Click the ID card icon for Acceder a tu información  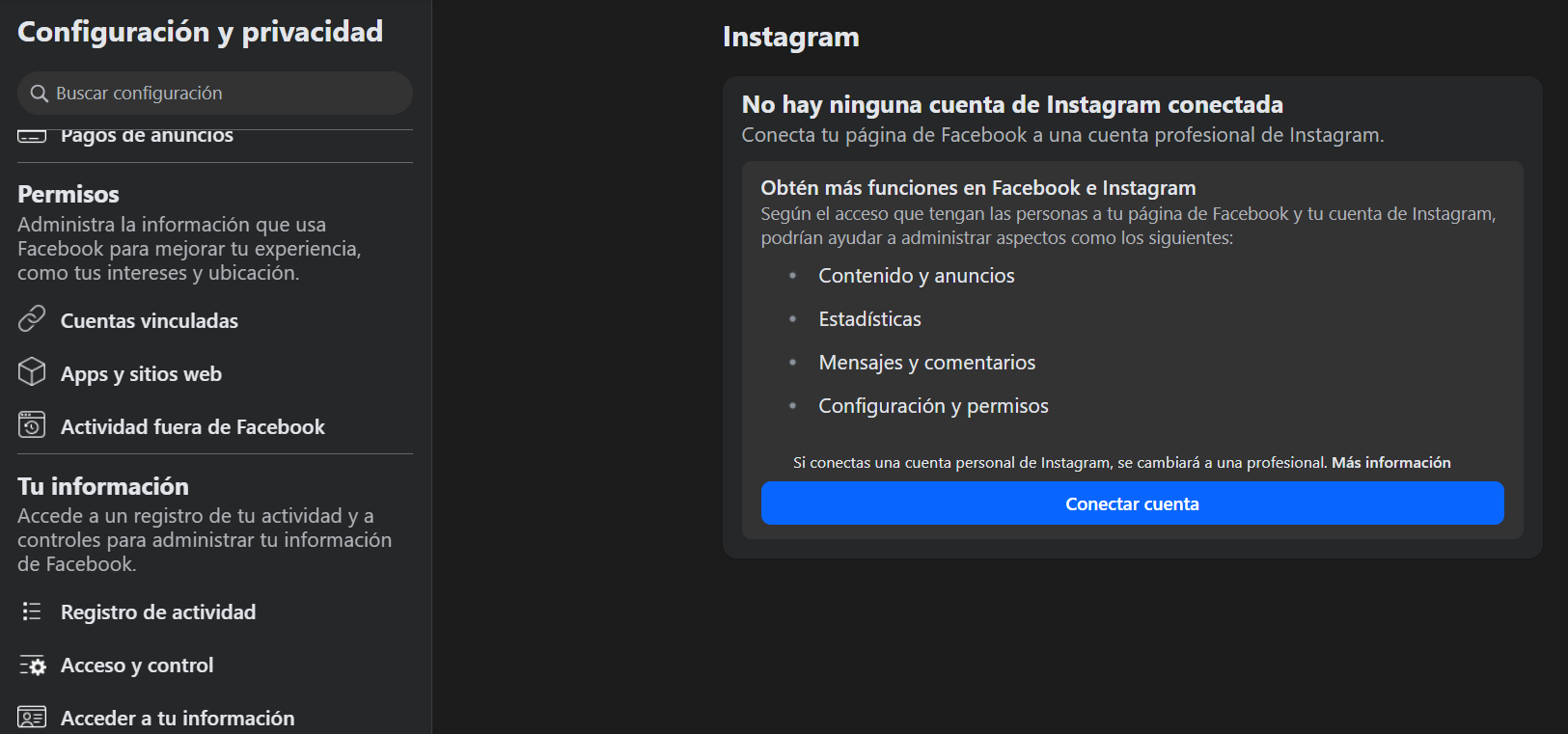32,718
